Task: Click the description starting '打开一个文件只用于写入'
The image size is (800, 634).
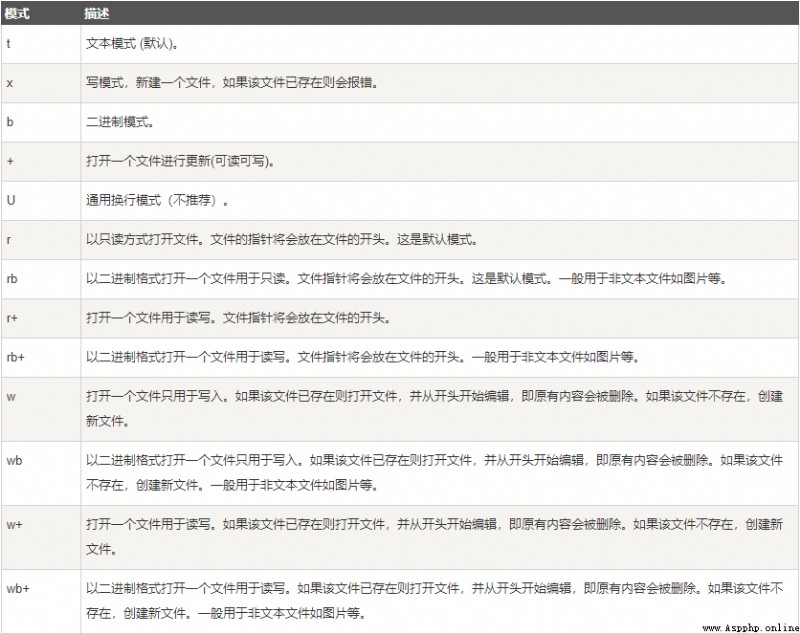Action: 434,409
